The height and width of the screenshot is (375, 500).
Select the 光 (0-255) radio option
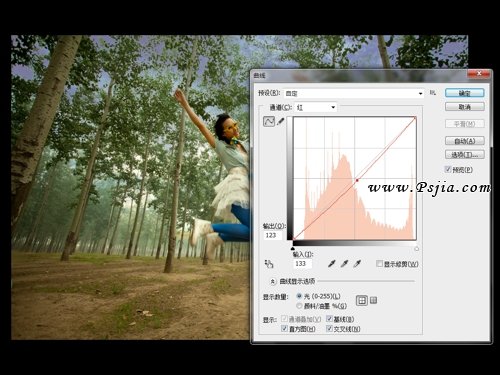[299, 296]
